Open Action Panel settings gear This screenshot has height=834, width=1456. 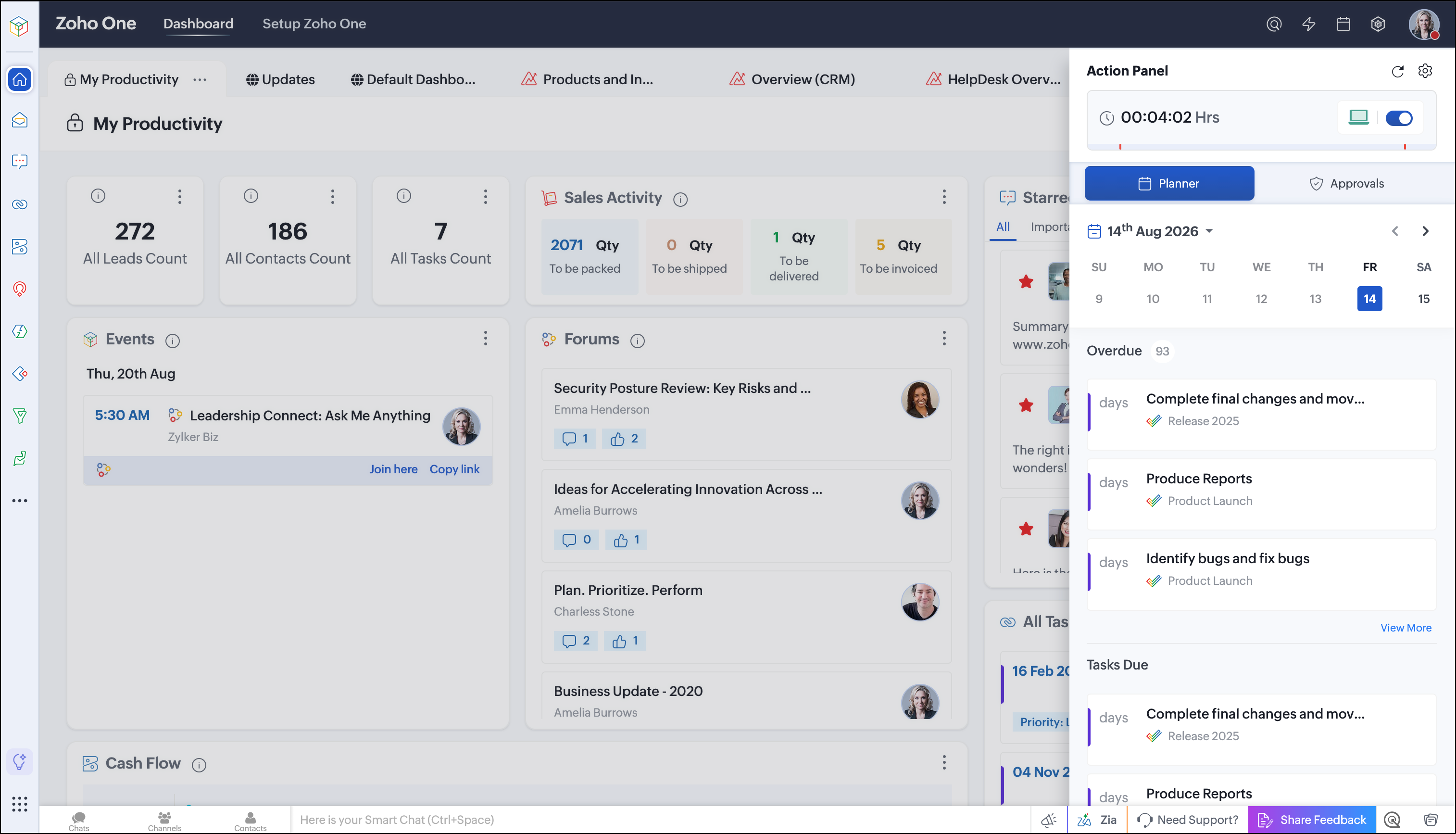click(1425, 70)
